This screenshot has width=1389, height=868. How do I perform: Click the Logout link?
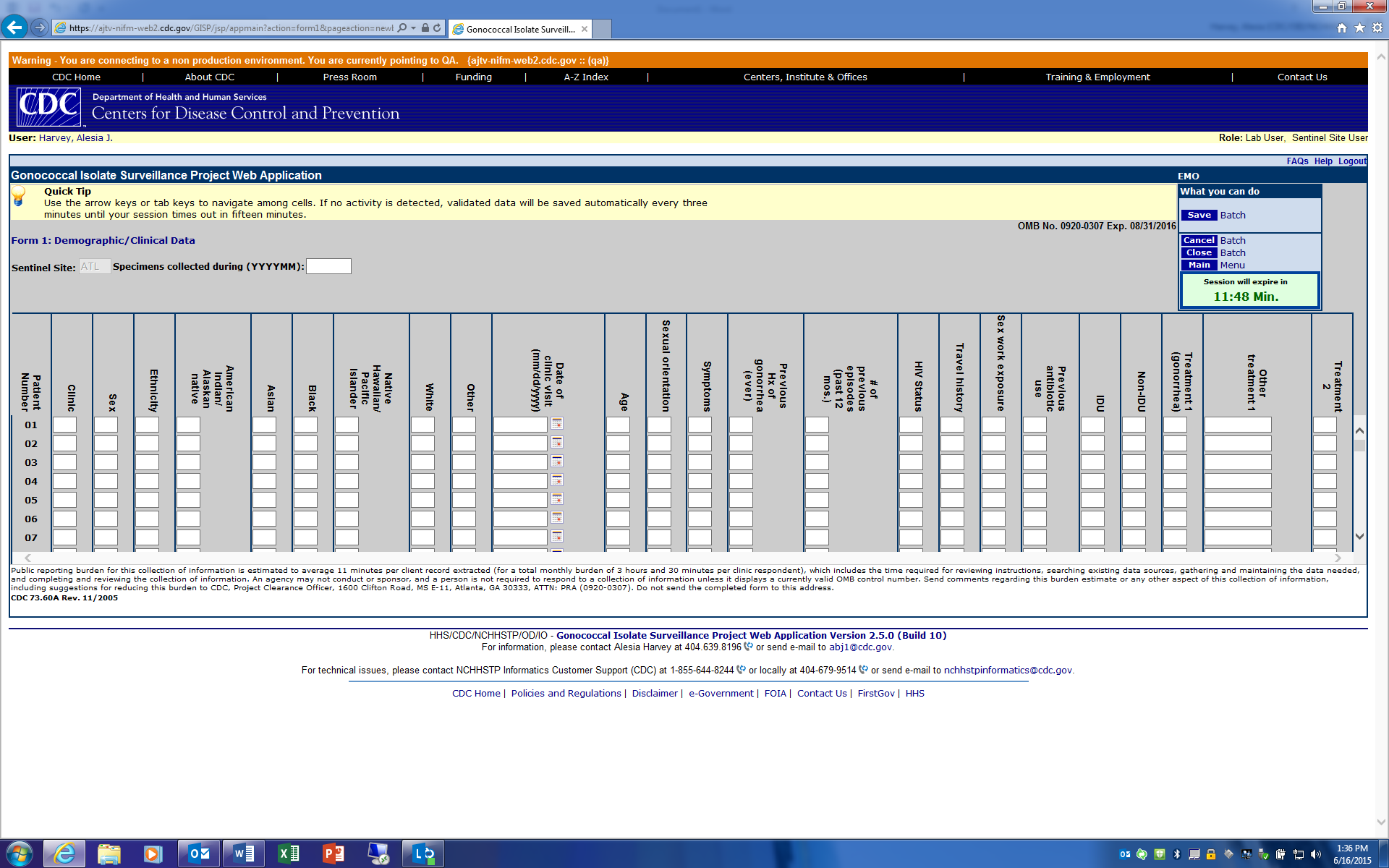pyautogui.click(x=1351, y=161)
